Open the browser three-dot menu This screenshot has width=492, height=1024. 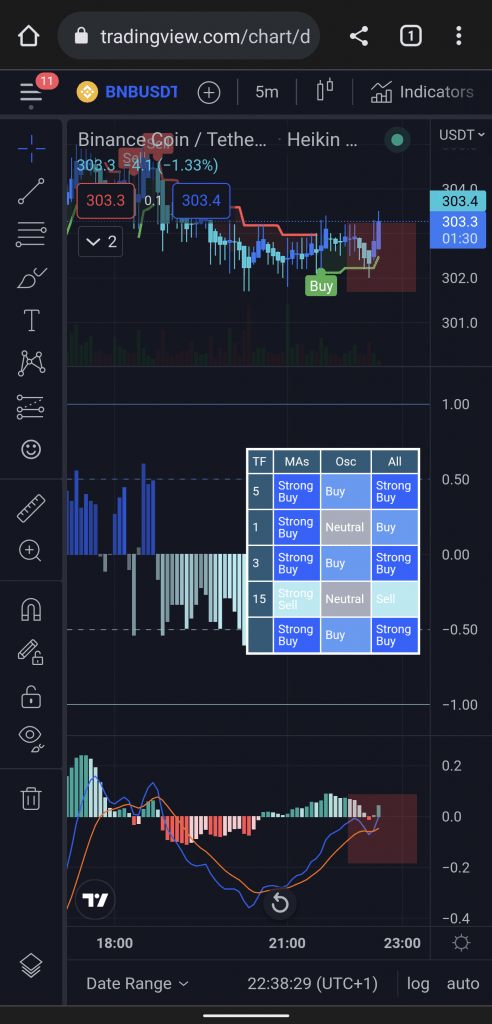(x=459, y=36)
